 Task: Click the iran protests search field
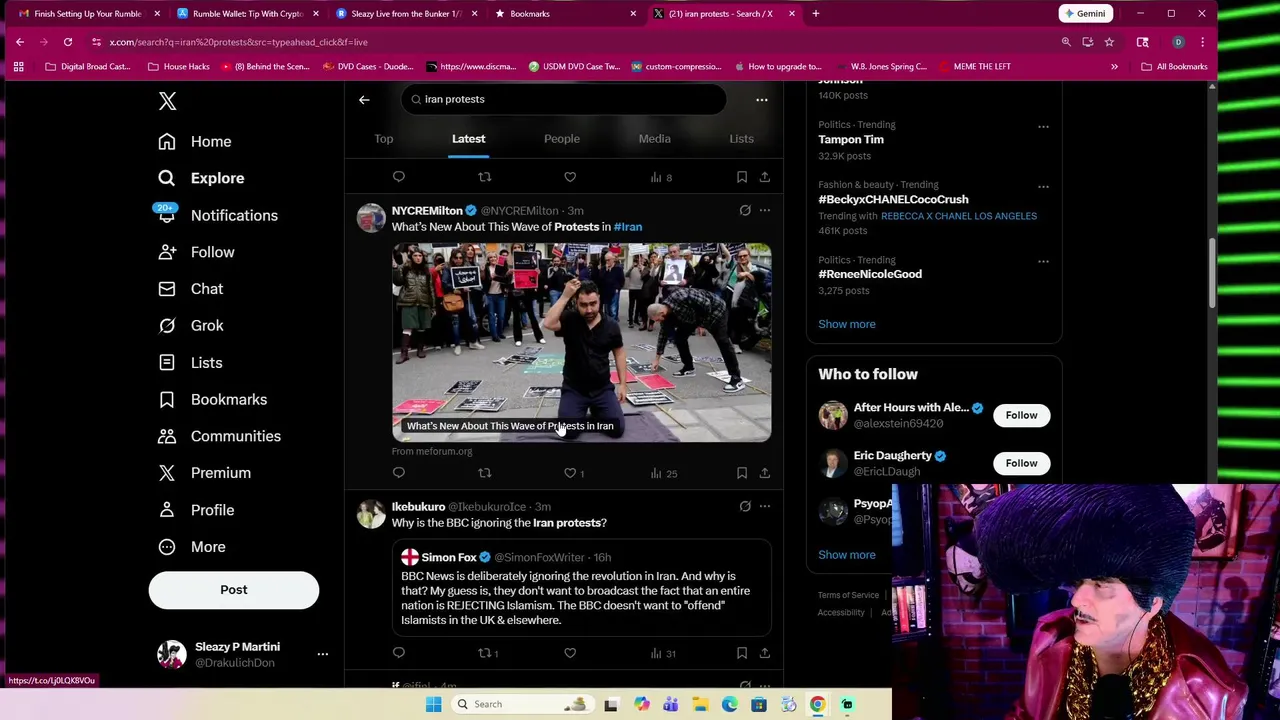coord(564,99)
